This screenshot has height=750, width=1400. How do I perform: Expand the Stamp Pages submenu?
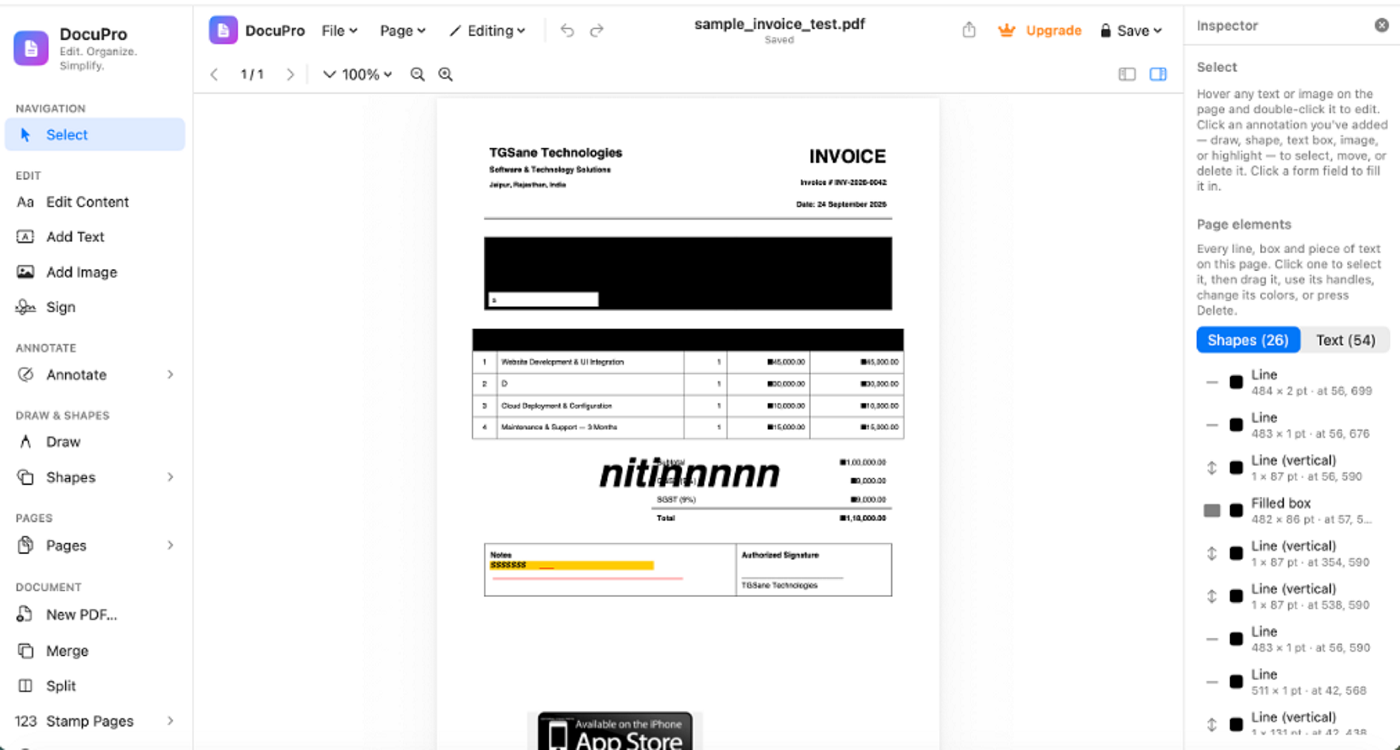(x=170, y=721)
